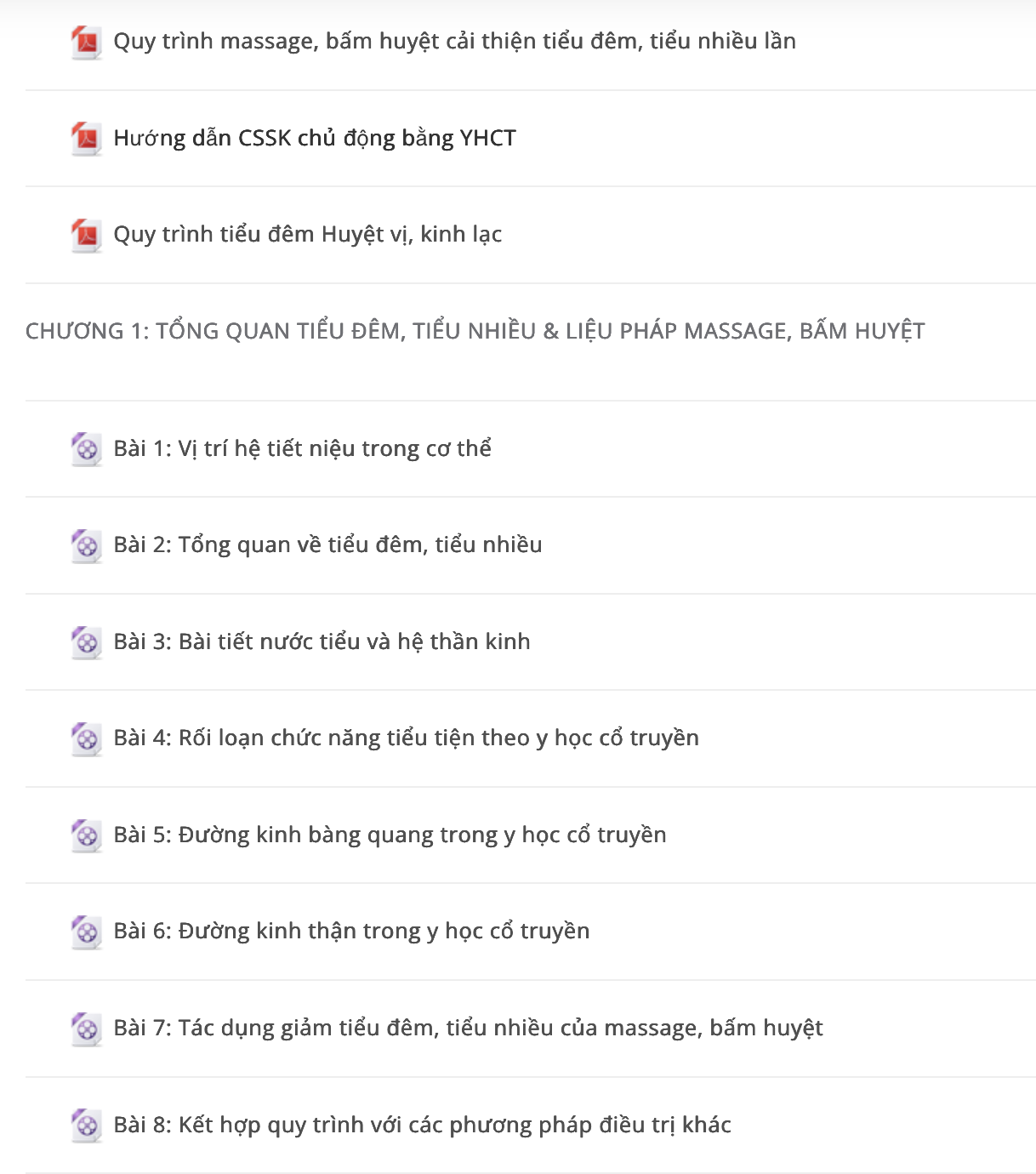The image size is (1036, 1174).
Task: Open lesson Bài 3: Bài tiết nước tiểu
Action: (x=322, y=641)
